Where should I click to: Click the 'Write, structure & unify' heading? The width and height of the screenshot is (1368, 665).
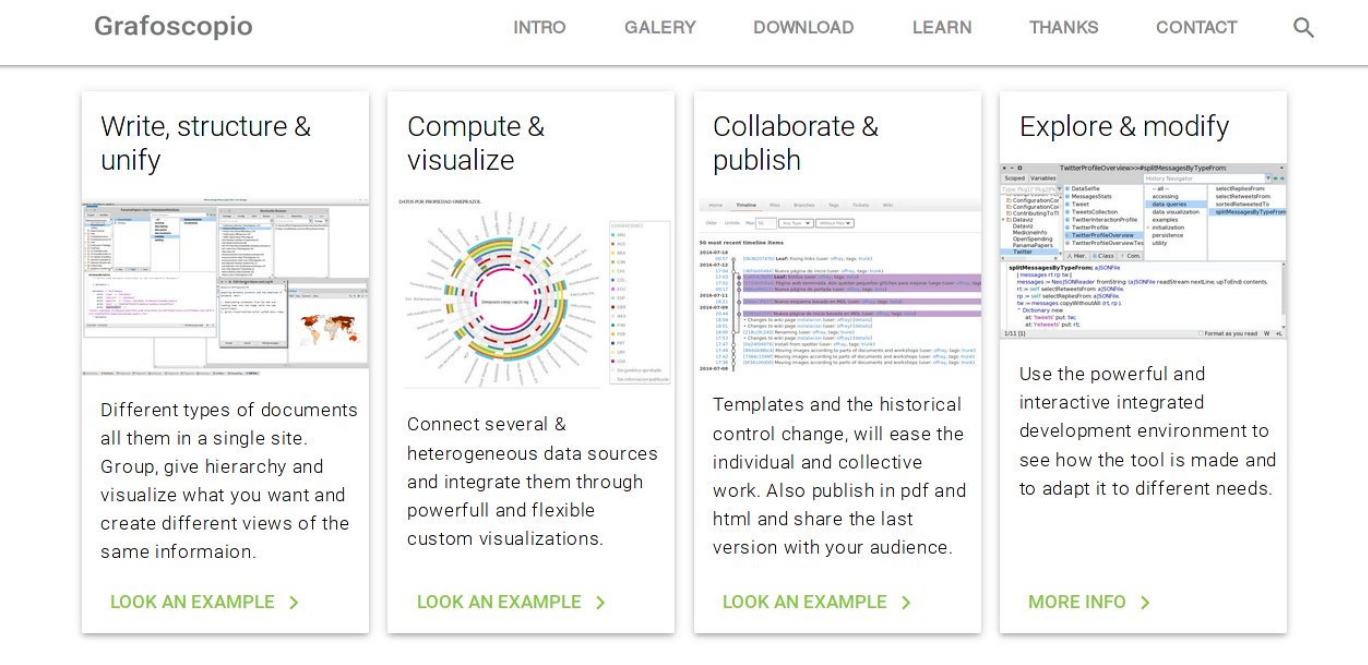point(205,143)
